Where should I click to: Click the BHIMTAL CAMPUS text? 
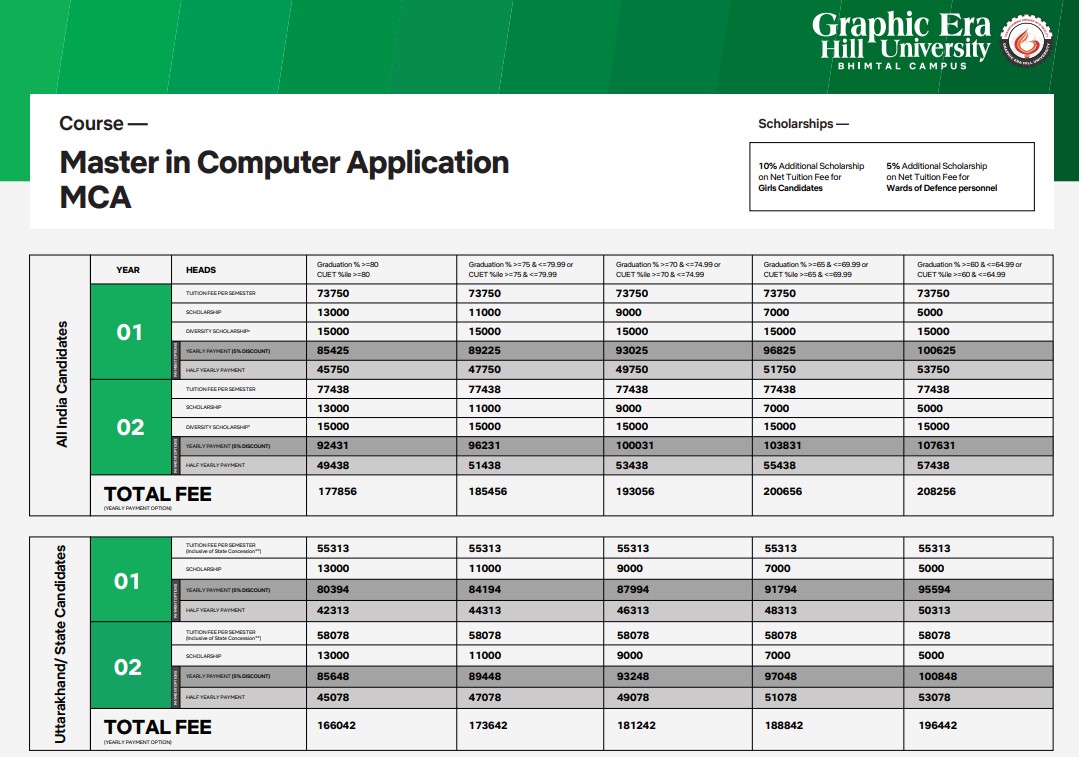tap(901, 66)
